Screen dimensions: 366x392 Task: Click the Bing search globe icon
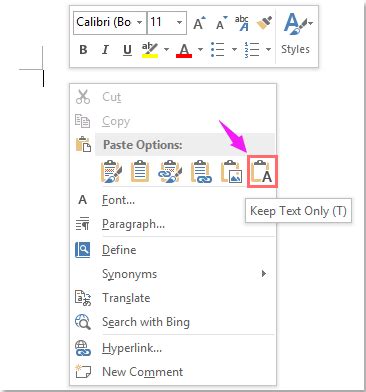83,322
